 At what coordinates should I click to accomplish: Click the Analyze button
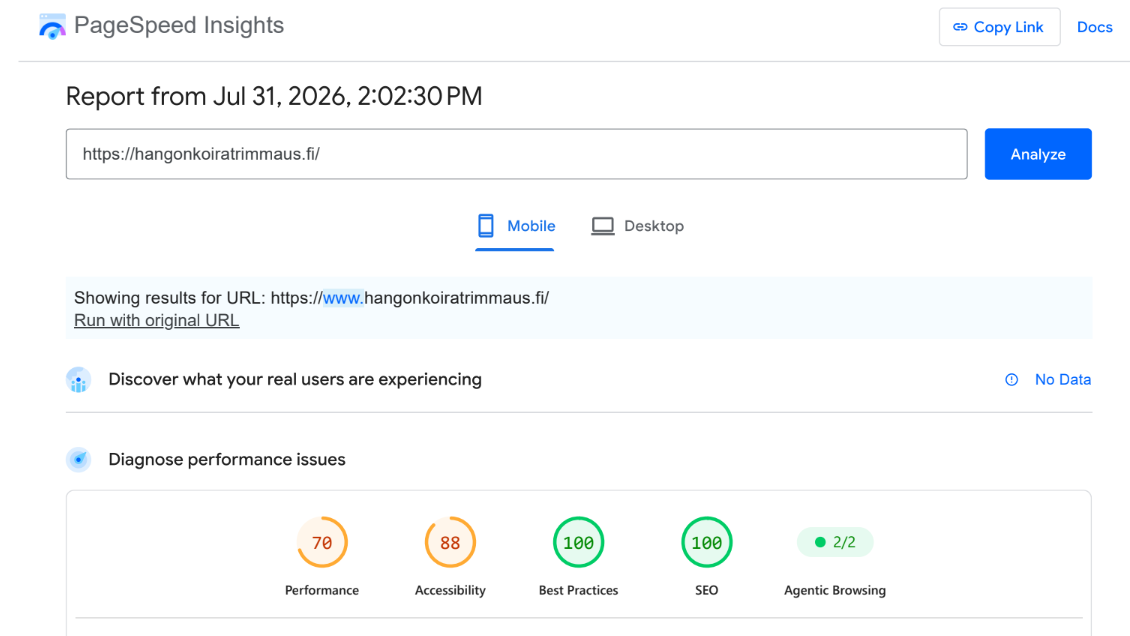click(1038, 154)
